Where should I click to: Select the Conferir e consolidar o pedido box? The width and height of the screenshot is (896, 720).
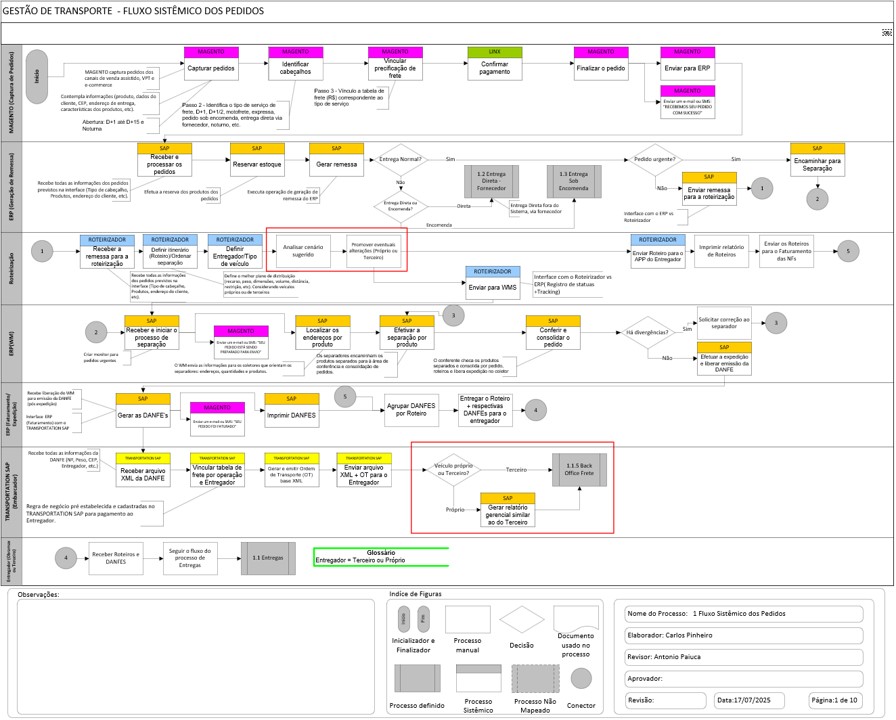click(x=553, y=333)
